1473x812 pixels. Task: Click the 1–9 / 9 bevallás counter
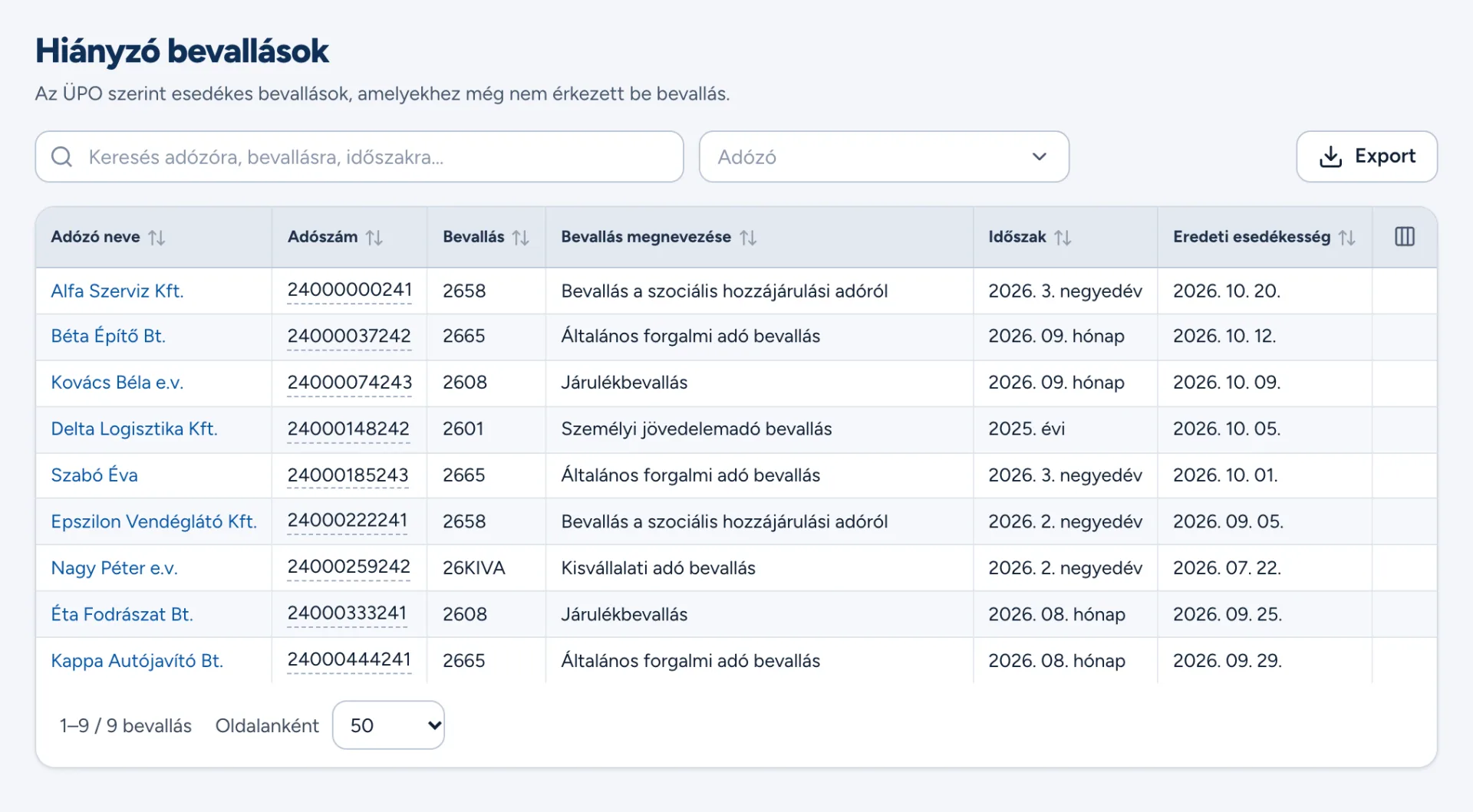pyautogui.click(x=126, y=726)
